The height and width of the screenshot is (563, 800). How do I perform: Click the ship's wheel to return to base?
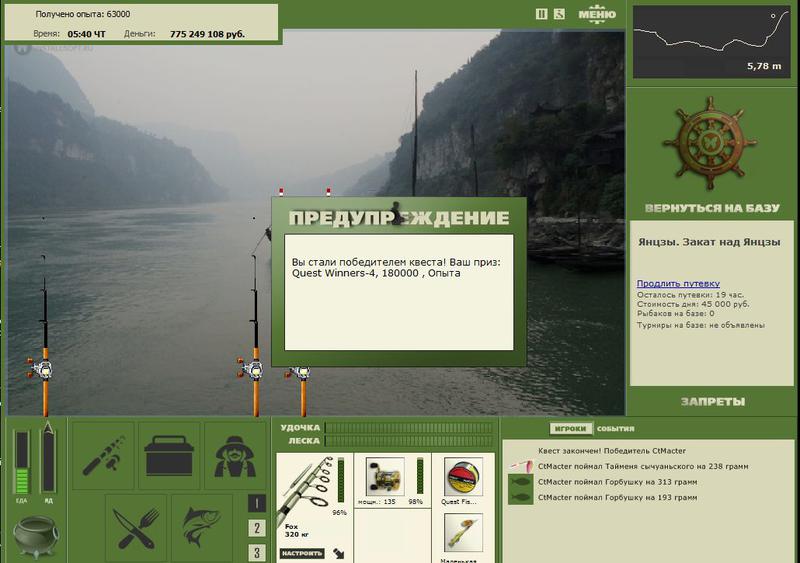pos(710,143)
